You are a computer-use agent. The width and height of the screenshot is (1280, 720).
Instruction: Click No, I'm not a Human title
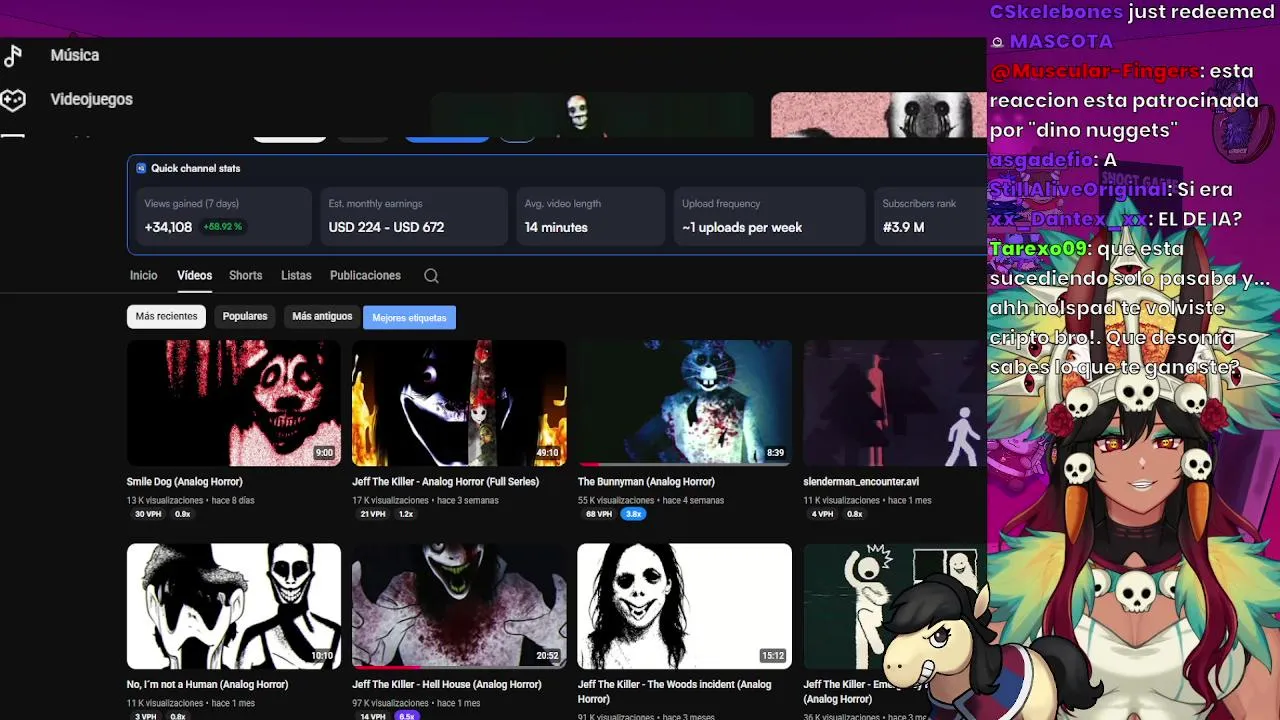[x=207, y=685]
